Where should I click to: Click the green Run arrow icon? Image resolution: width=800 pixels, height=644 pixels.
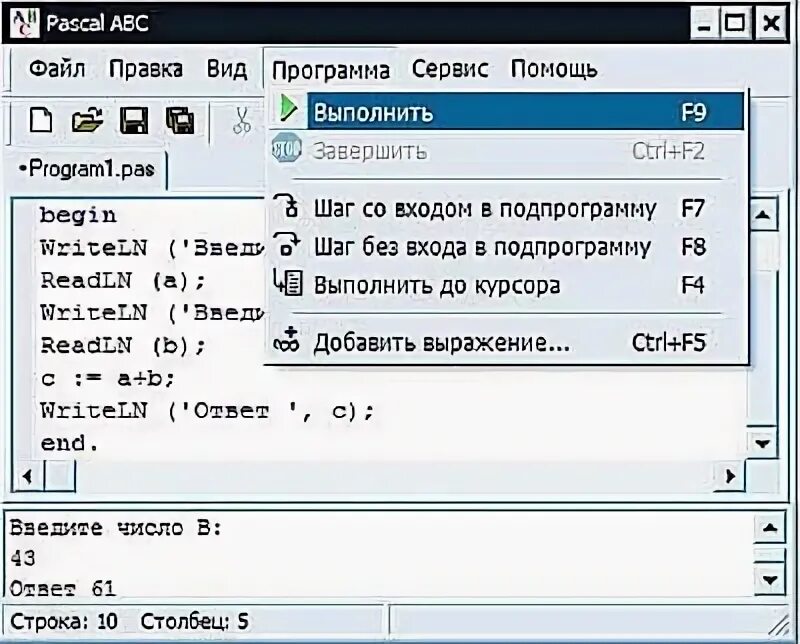click(x=288, y=109)
